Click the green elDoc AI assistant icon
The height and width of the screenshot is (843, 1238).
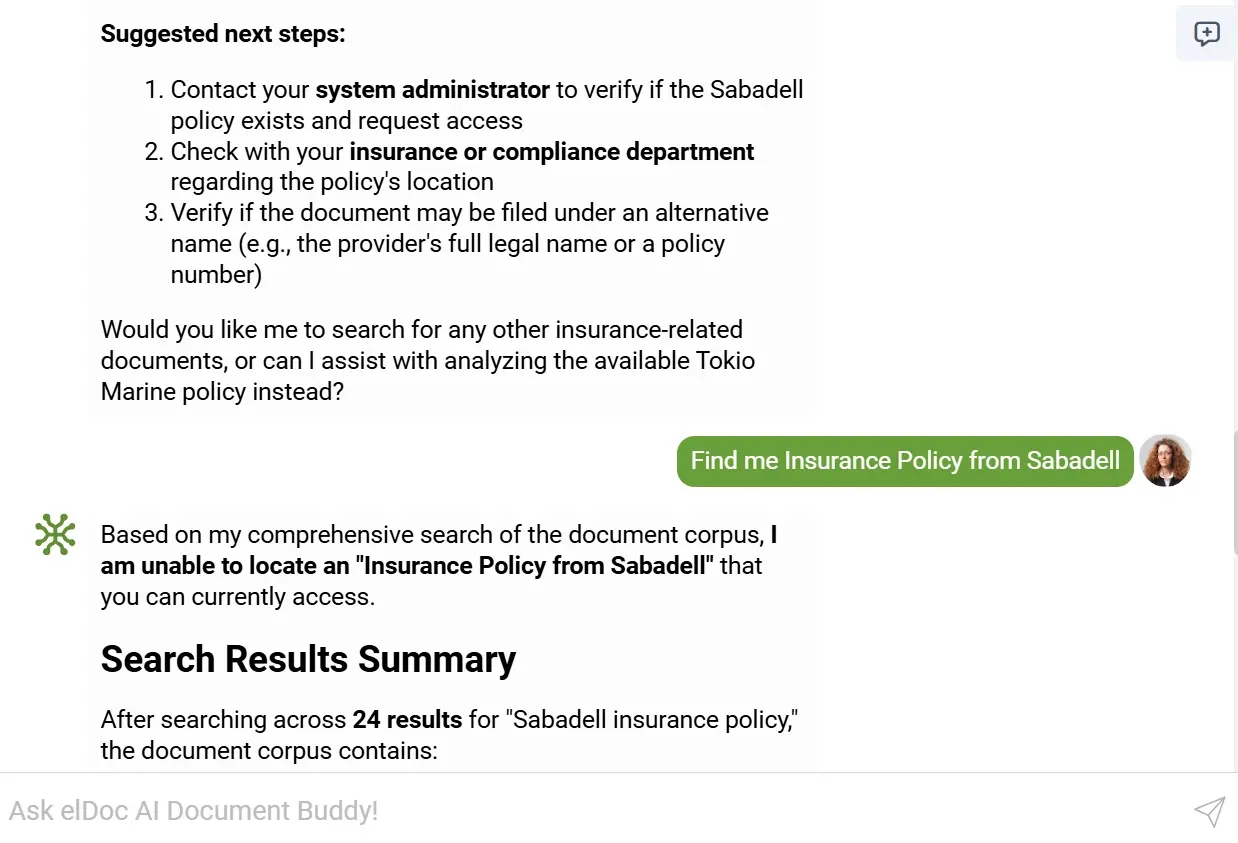[55, 534]
